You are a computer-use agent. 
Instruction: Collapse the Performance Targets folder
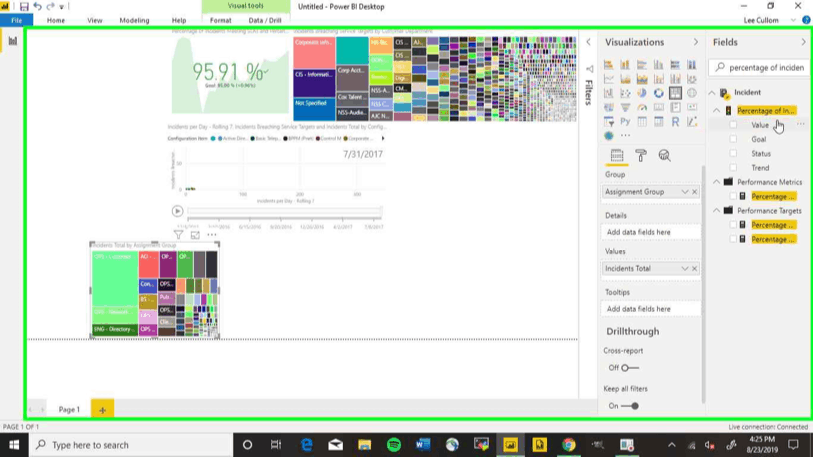click(x=717, y=211)
